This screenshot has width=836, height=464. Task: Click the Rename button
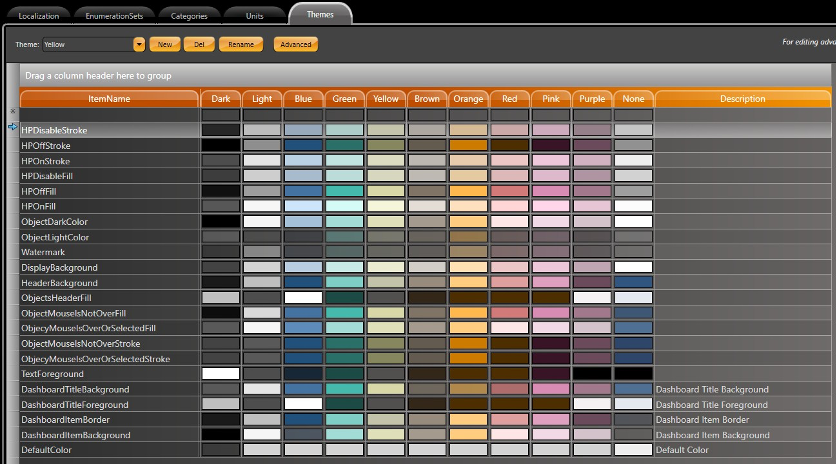coord(240,44)
